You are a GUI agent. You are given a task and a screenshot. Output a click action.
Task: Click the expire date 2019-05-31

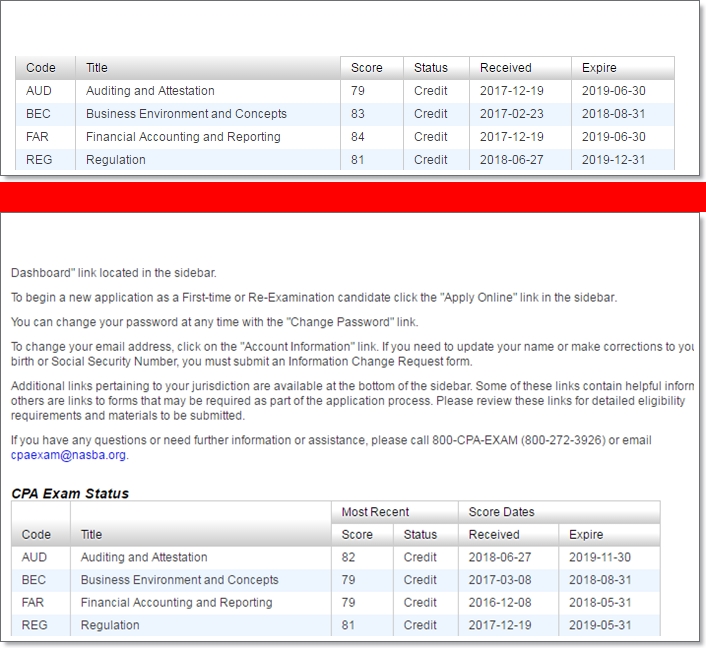pos(600,625)
